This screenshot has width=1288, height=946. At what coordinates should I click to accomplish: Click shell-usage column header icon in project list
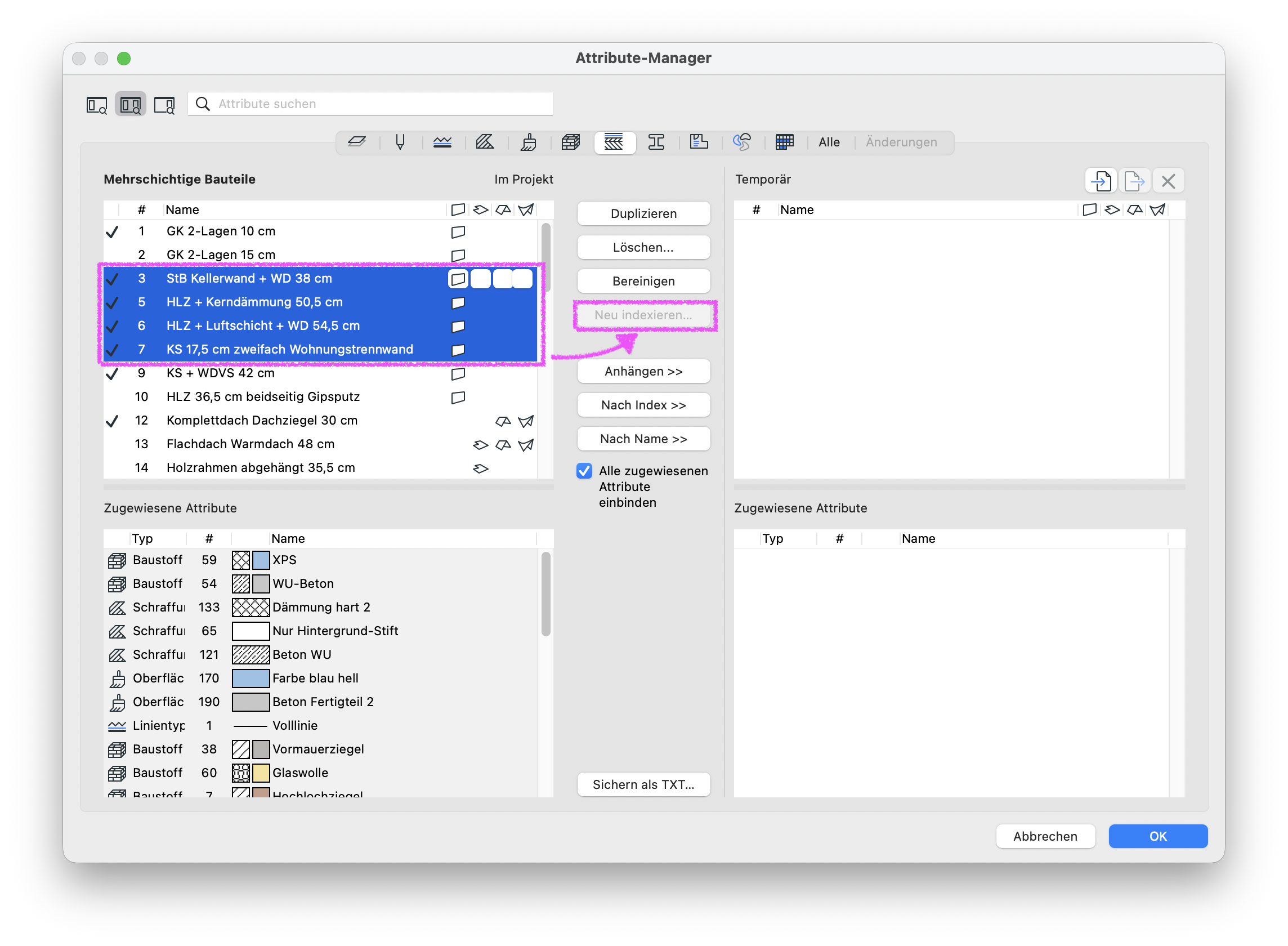click(526, 209)
